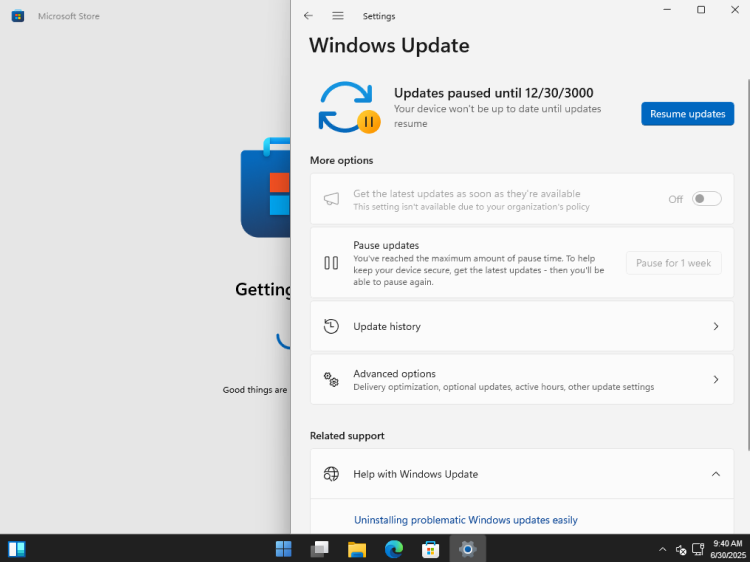
Task: Open Uninstalling problematic Windows updates easily link
Action: pyautogui.click(x=466, y=520)
